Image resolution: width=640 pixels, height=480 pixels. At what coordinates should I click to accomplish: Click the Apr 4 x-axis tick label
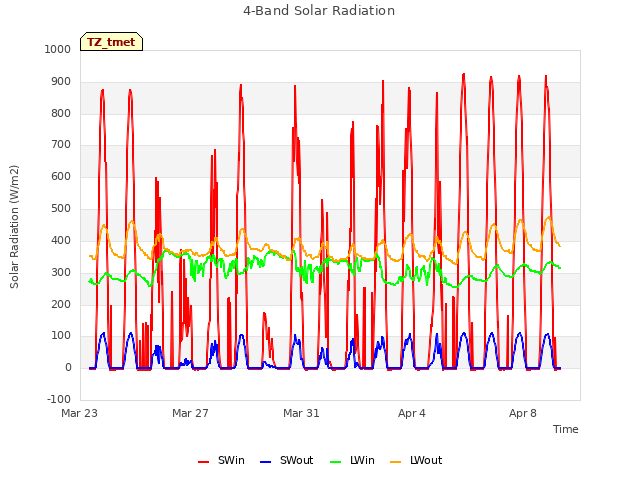[x=412, y=413]
